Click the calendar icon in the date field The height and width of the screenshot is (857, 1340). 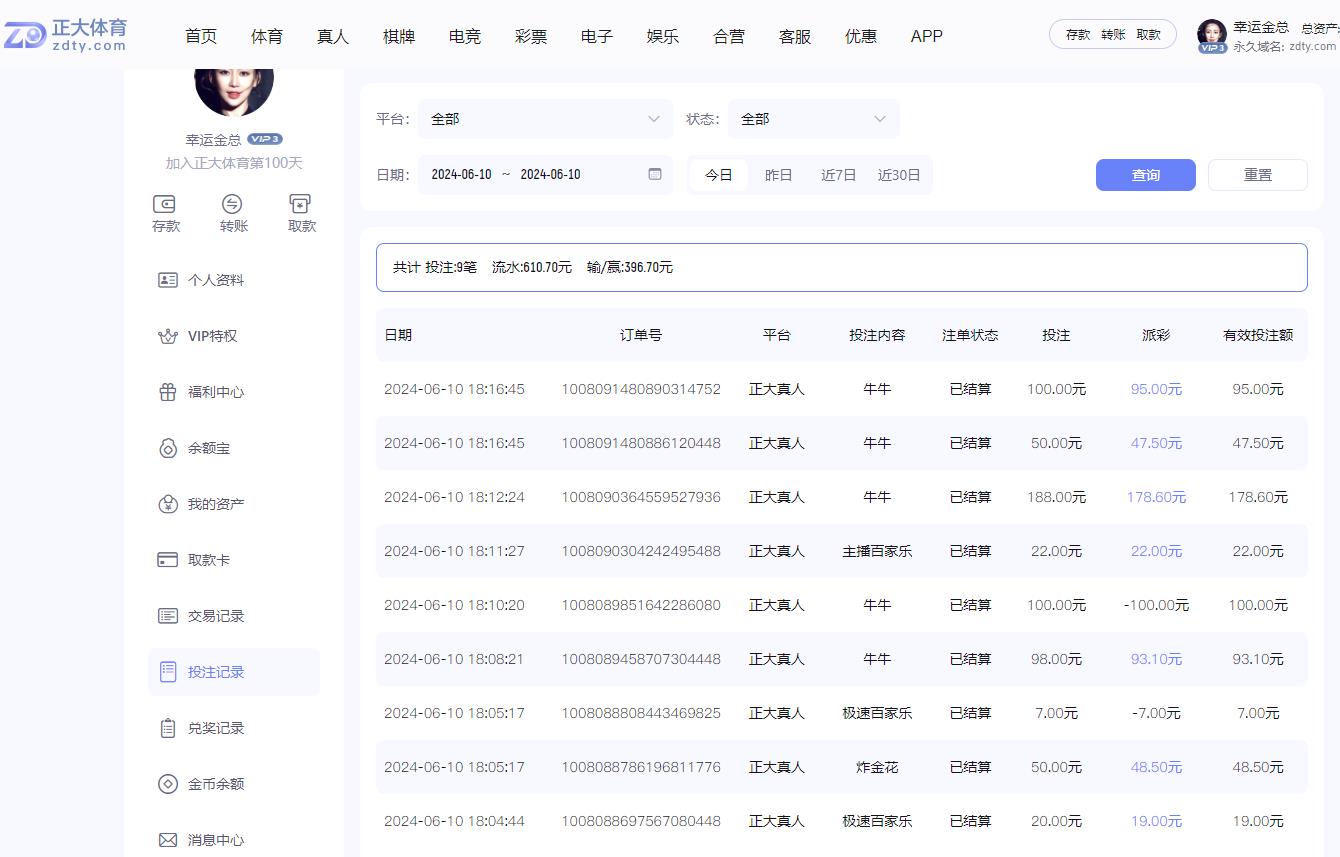(656, 174)
